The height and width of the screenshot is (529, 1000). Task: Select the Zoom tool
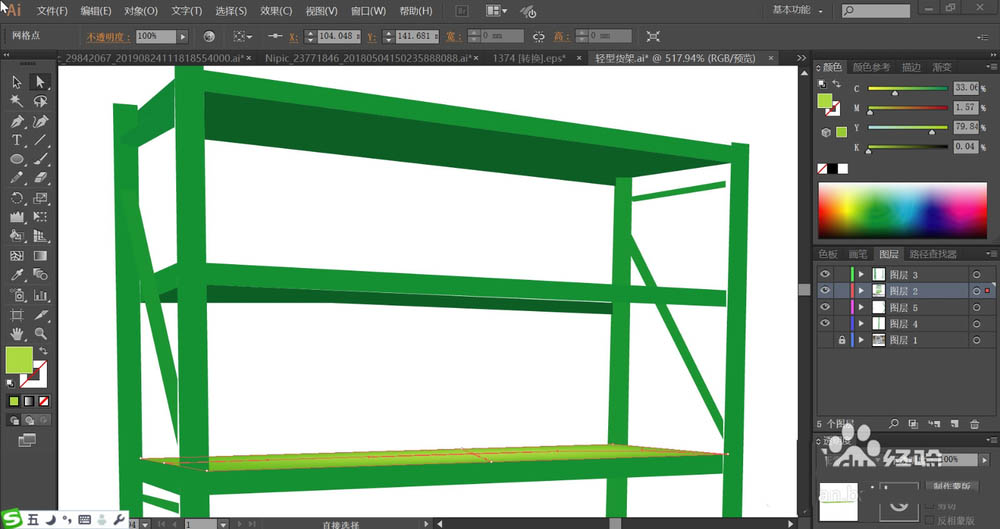click(x=40, y=333)
